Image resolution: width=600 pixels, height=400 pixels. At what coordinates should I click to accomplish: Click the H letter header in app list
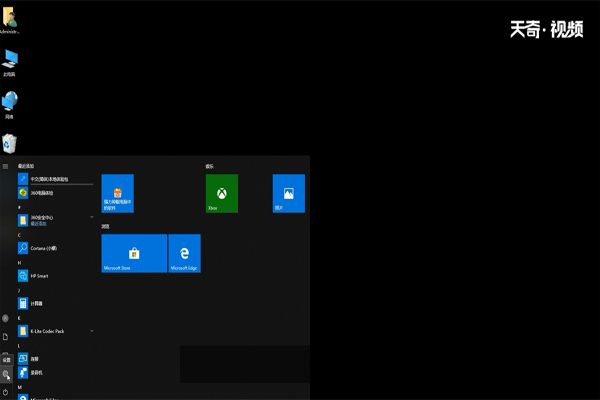[x=19, y=263]
